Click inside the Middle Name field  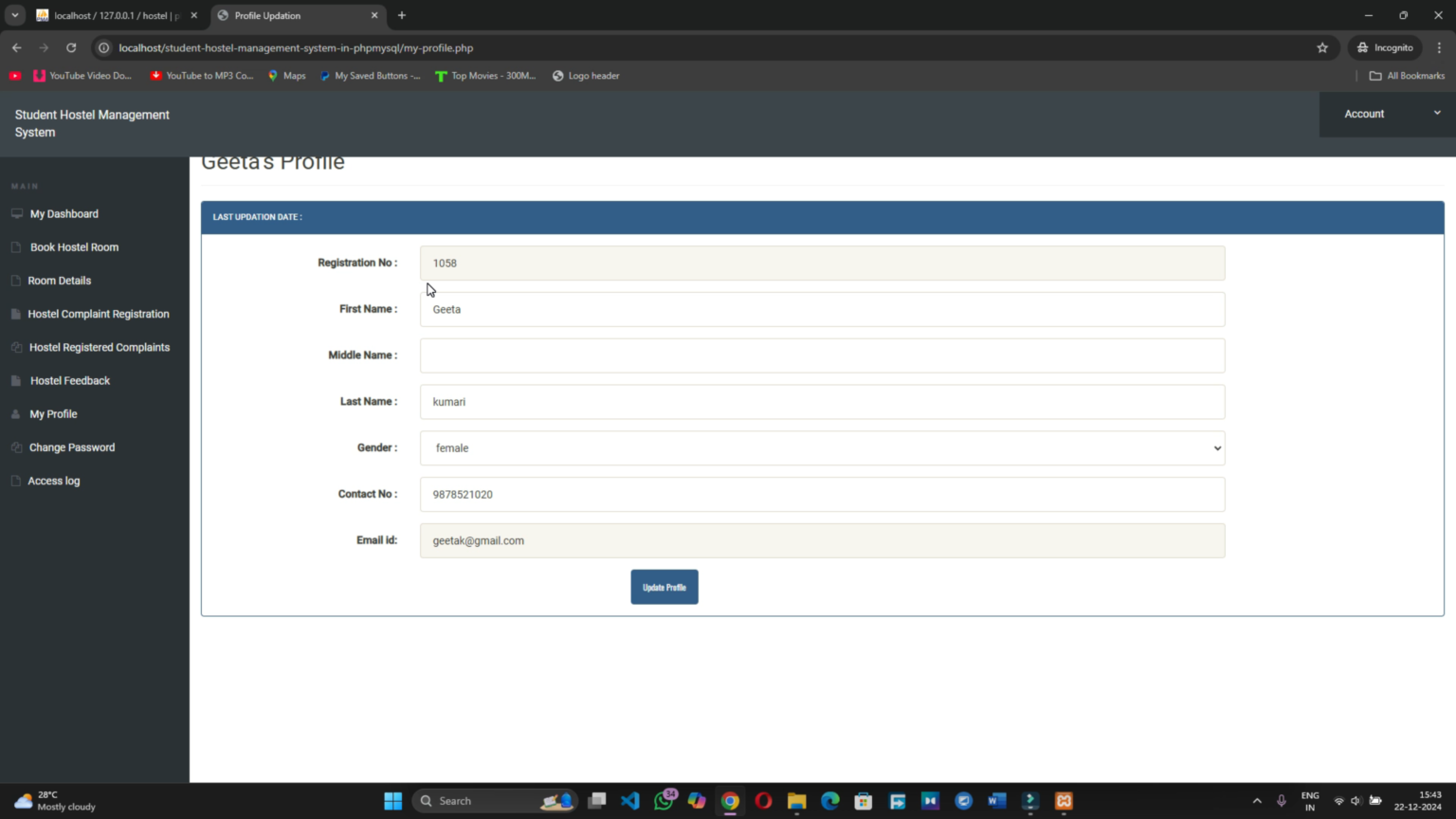coord(822,355)
